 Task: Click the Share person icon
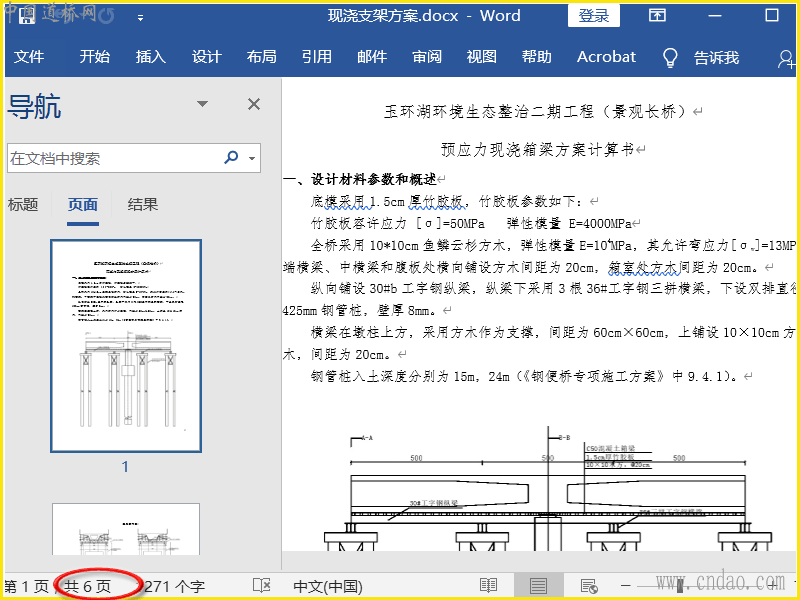[x=786, y=59]
